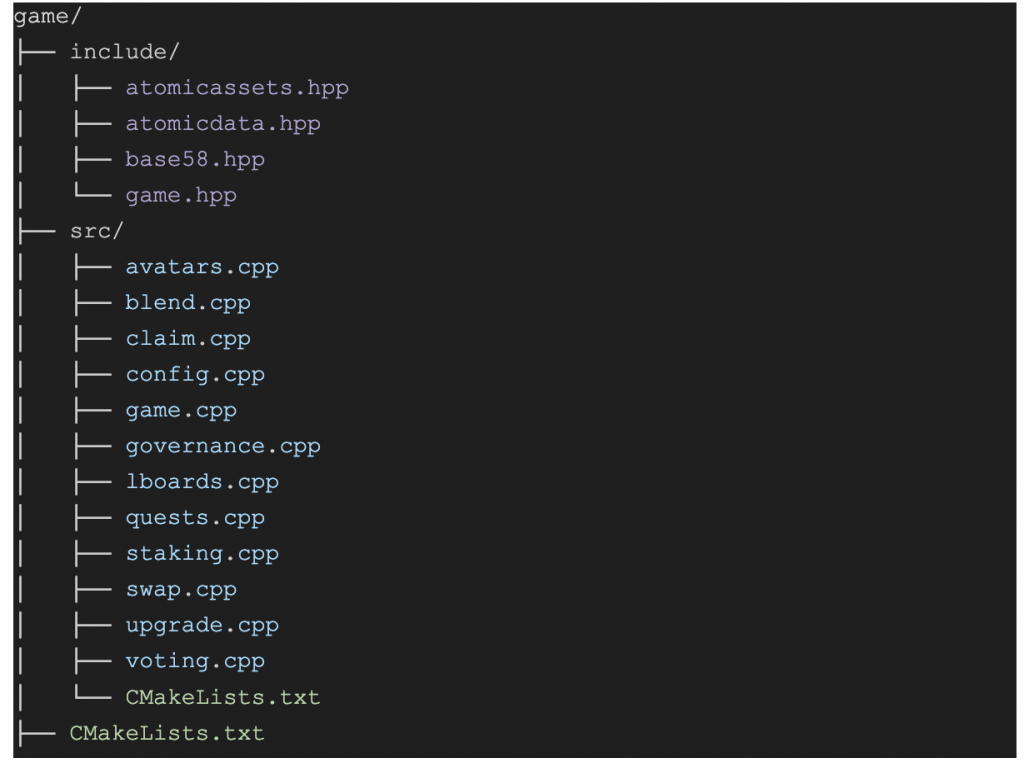1024x763 pixels.
Task: Select config.cpp in src folder
Action: pos(195,374)
